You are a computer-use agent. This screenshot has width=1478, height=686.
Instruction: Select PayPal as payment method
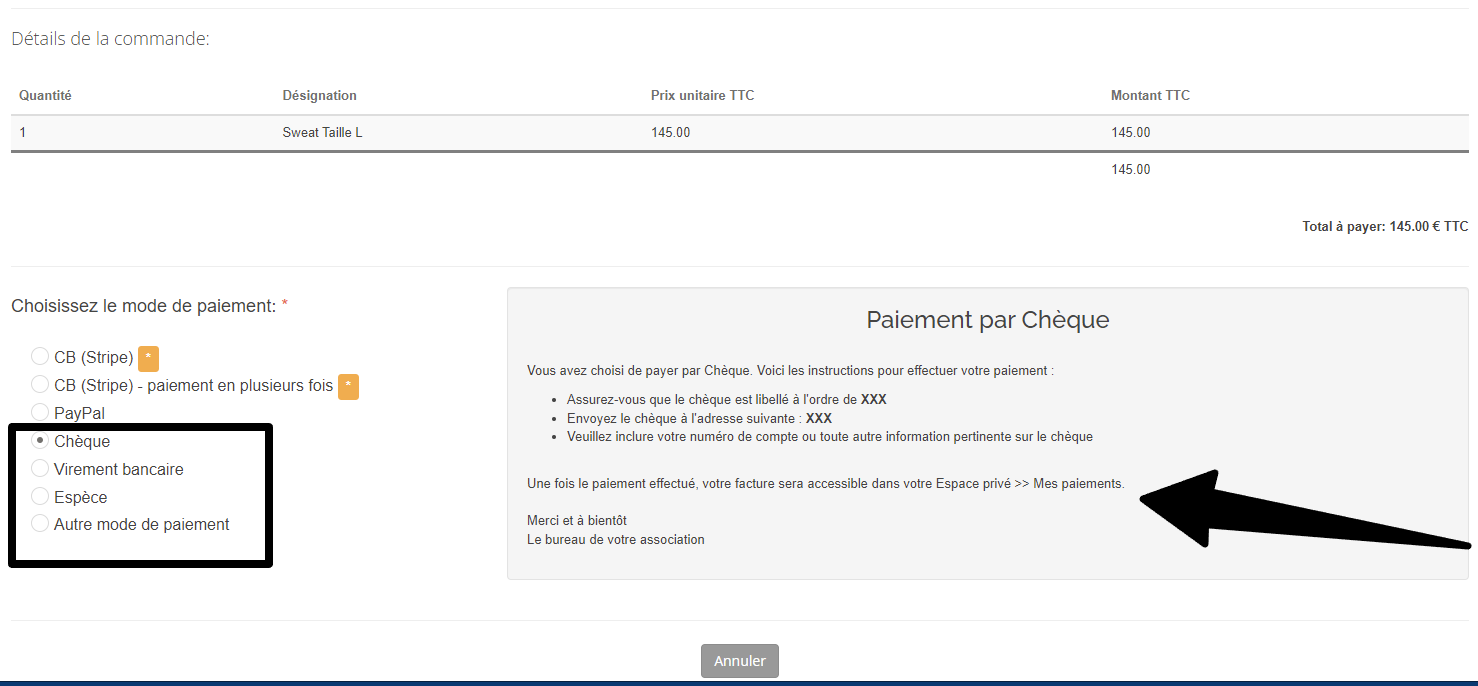40,412
